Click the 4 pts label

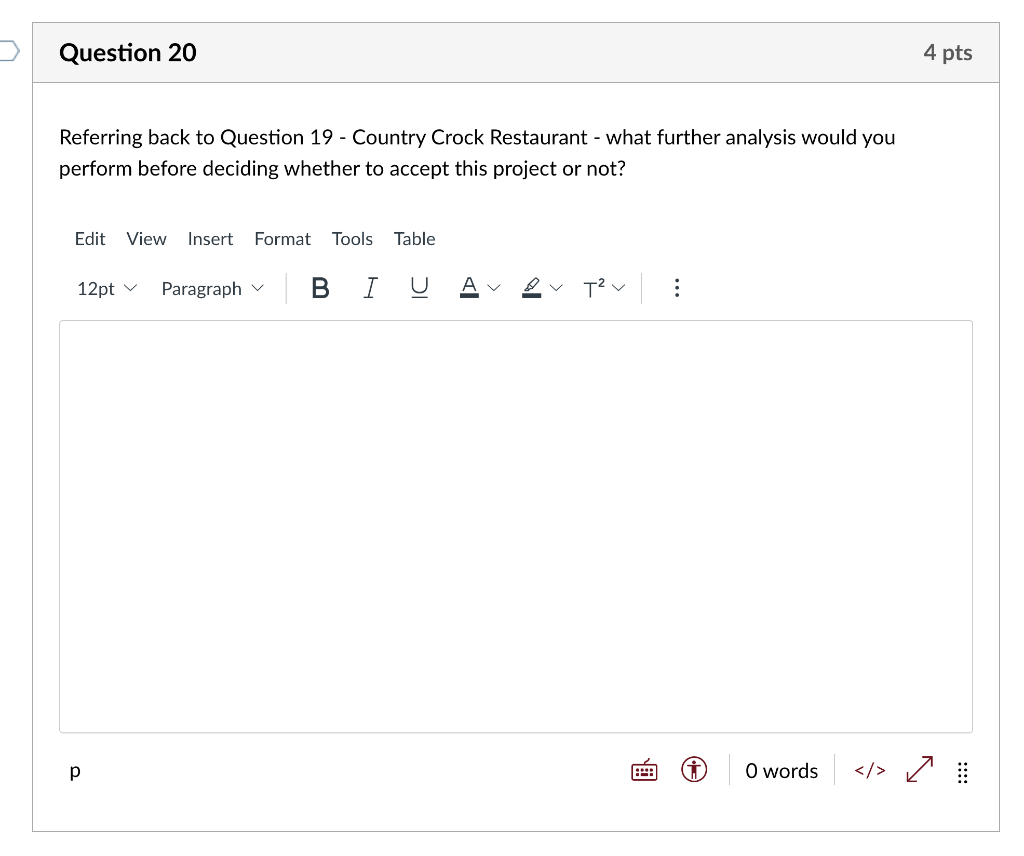[948, 52]
